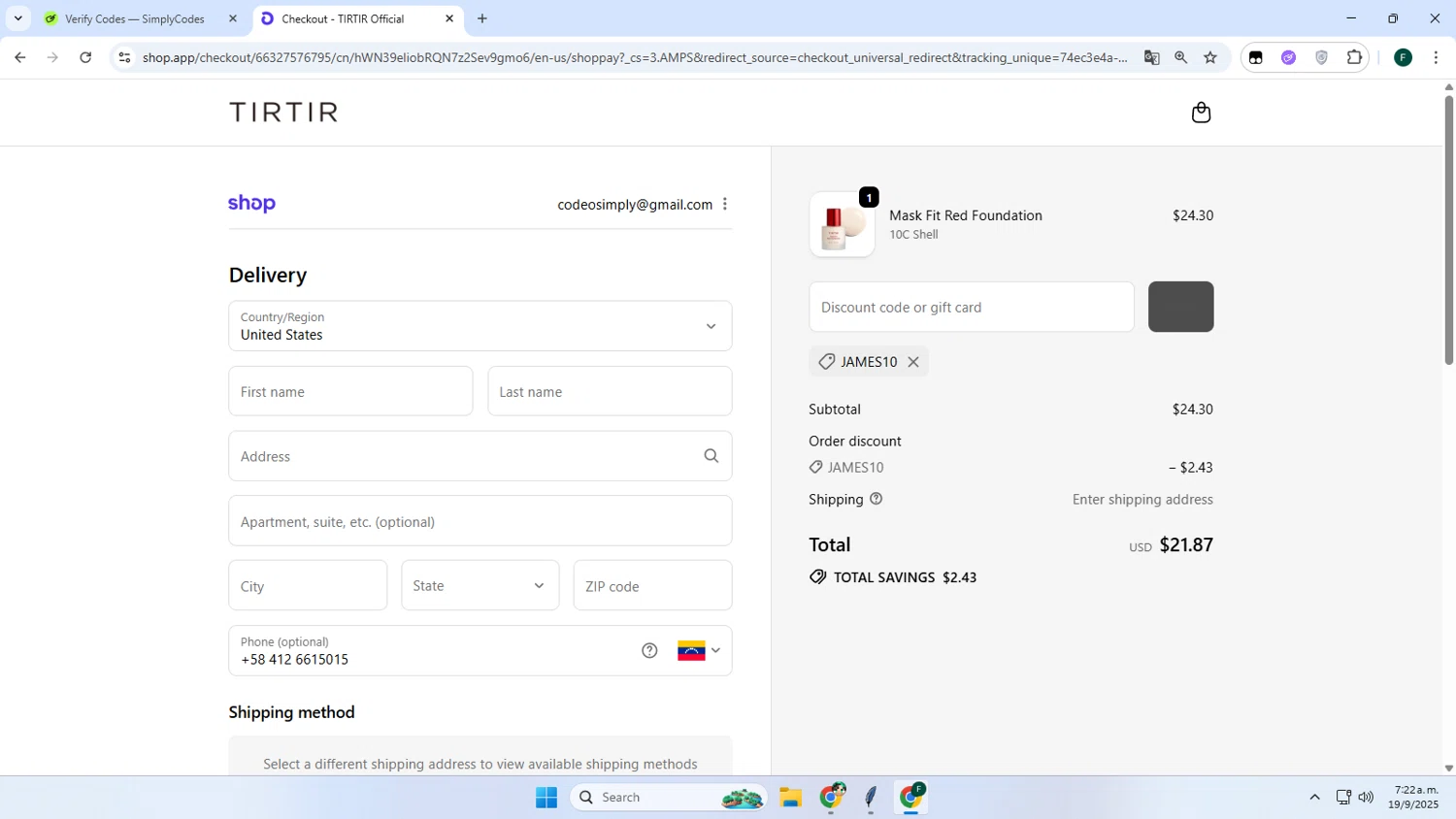Show hidden system tray icons

pyautogui.click(x=1314, y=797)
